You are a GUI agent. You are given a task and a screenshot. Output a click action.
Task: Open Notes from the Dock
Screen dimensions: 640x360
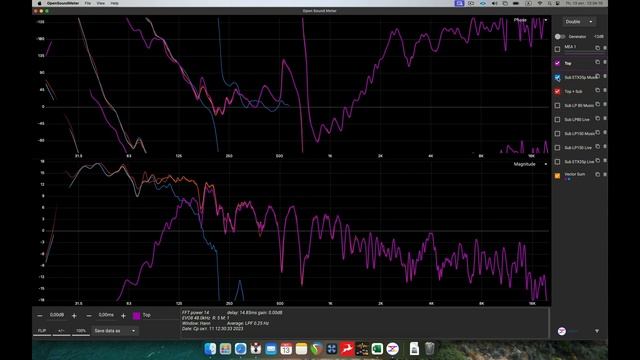click(x=301, y=349)
